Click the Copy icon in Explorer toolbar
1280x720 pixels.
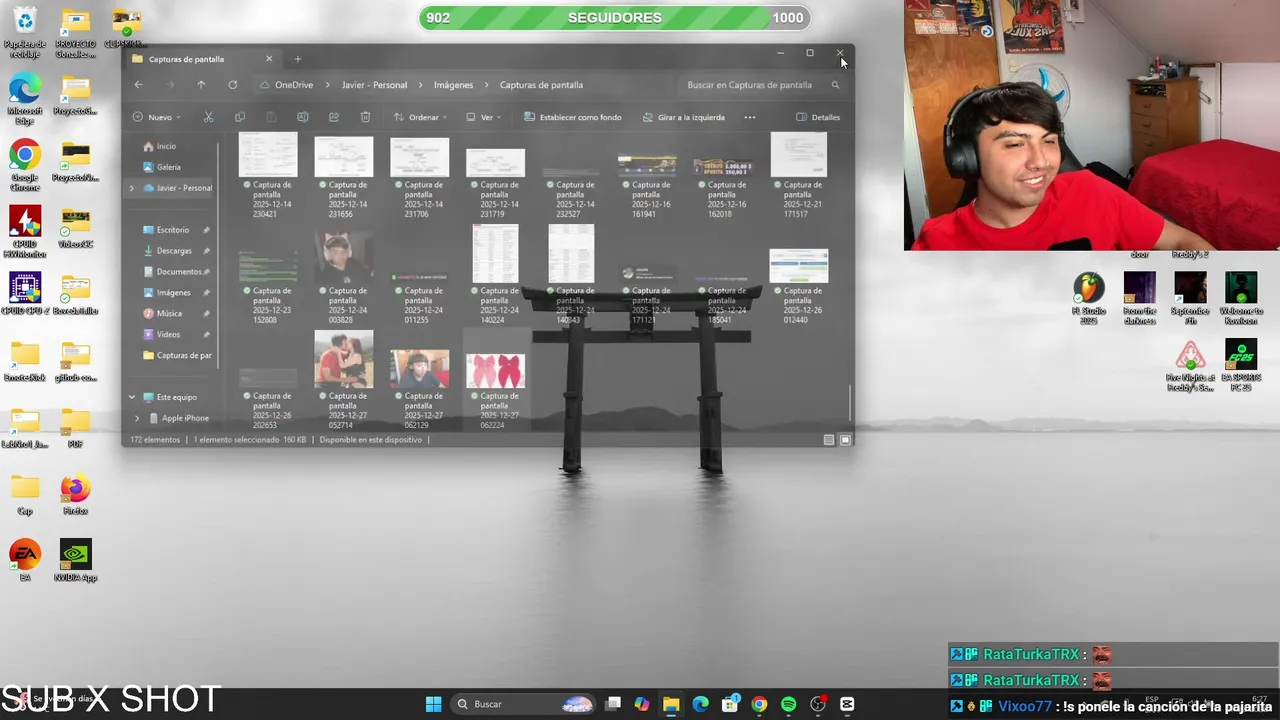click(x=240, y=117)
